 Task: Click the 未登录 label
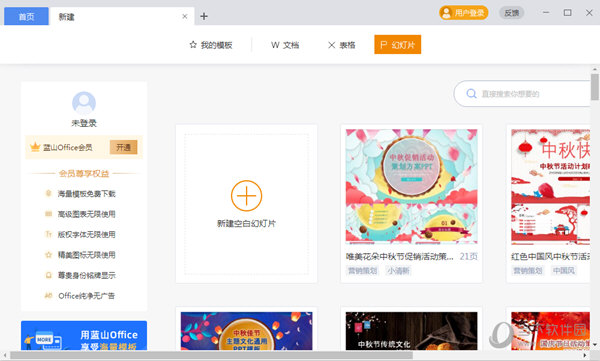pyautogui.click(x=84, y=123)
